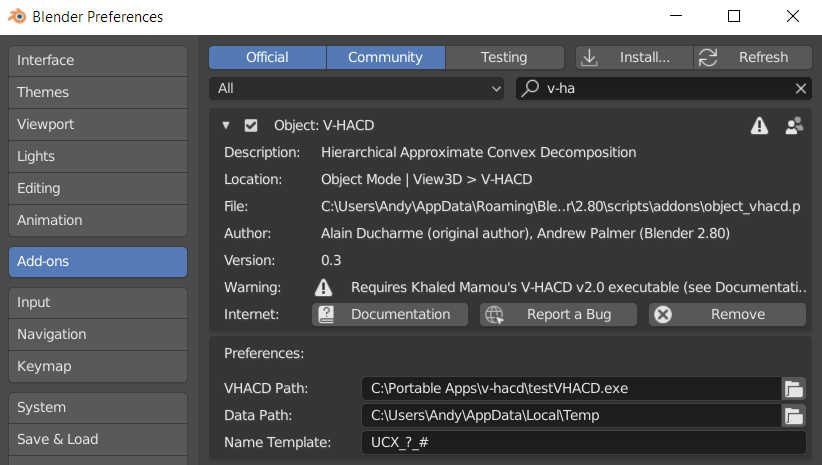Click the Blender logo in the title bar
Image resolution: width=822 pixels, height=465 pixels.
tap(17, 16)
